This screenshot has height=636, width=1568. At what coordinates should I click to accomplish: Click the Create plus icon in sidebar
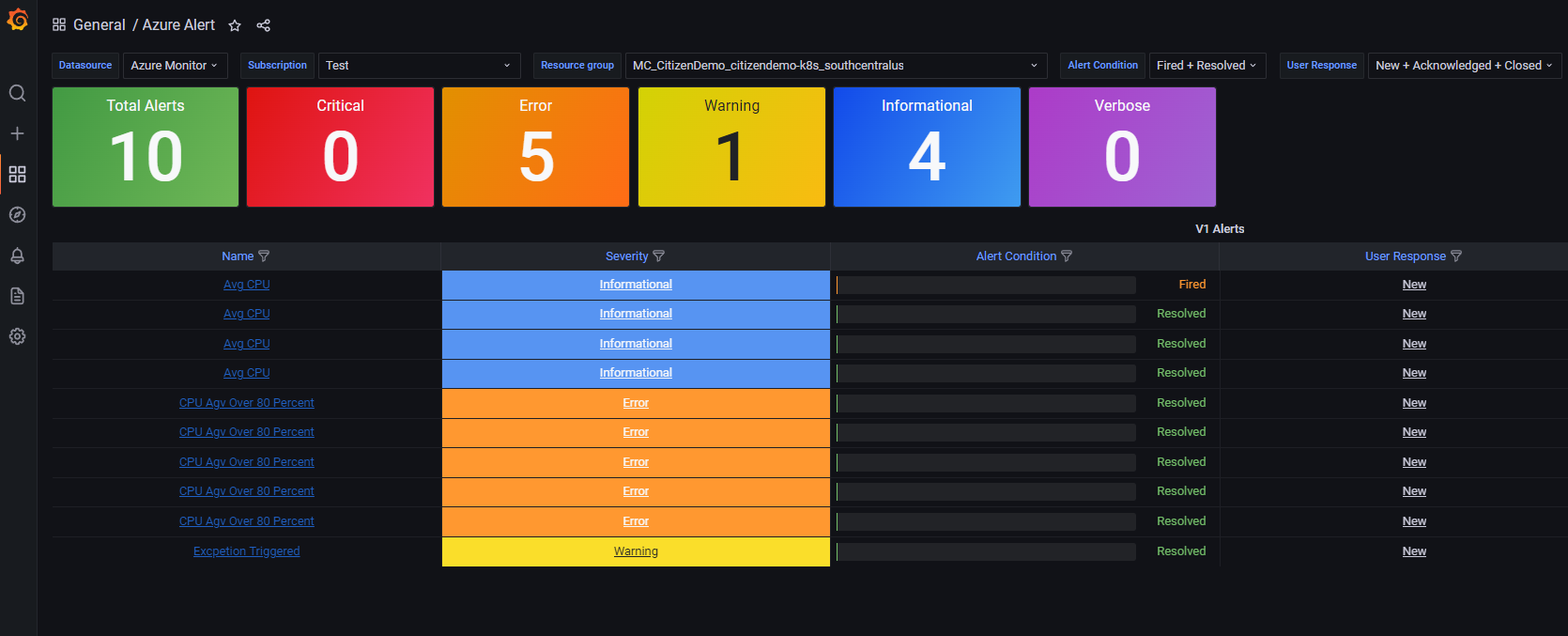point(17,133)
